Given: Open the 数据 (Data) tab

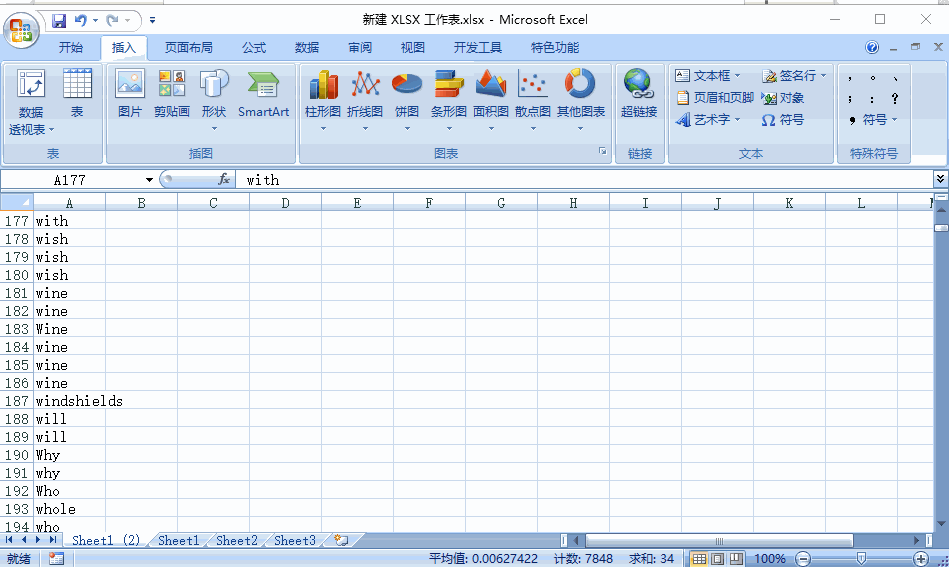Looking at the screenshot, I should click(307, 47).
